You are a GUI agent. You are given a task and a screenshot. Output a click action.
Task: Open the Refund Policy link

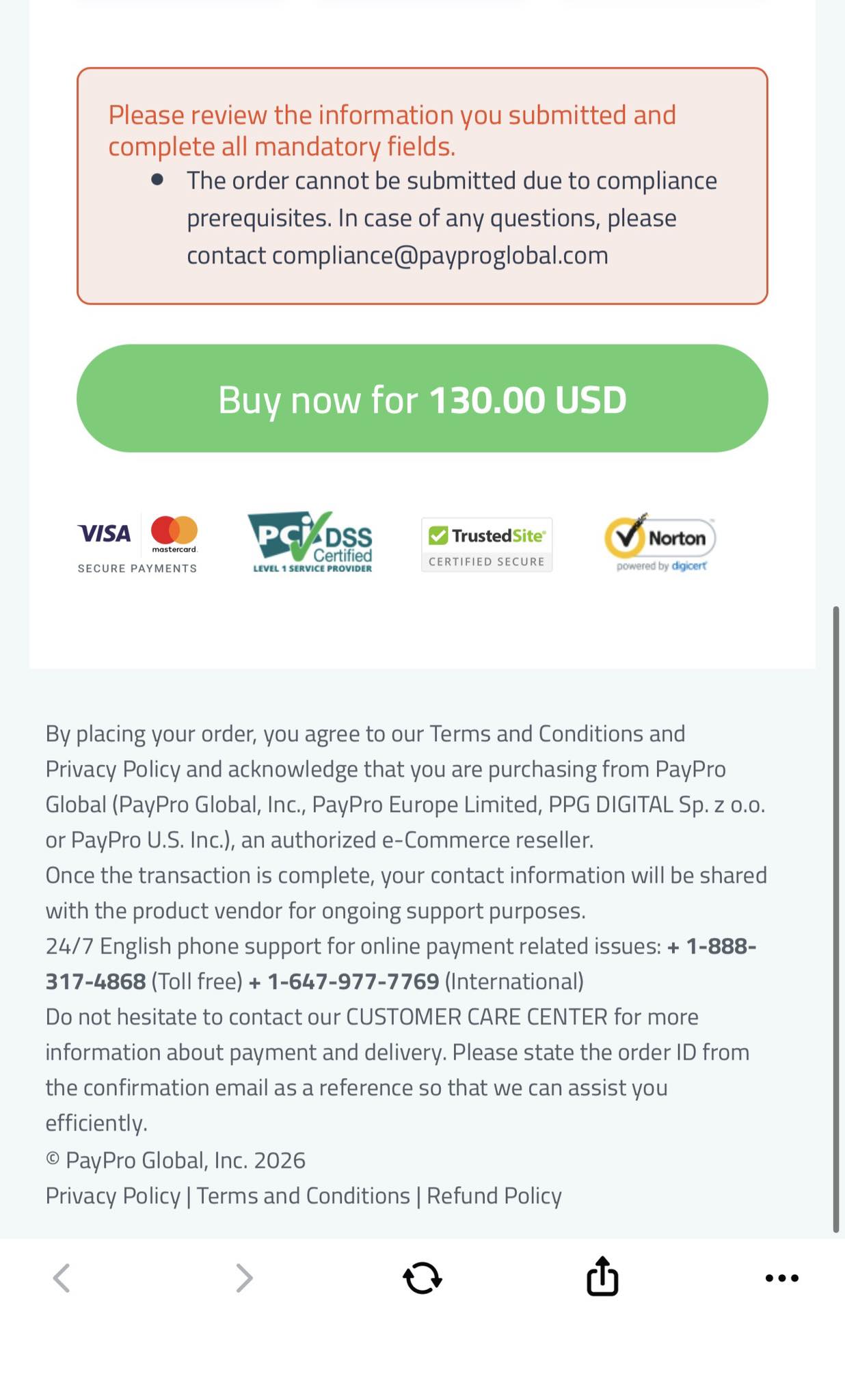pos(494,1196)
